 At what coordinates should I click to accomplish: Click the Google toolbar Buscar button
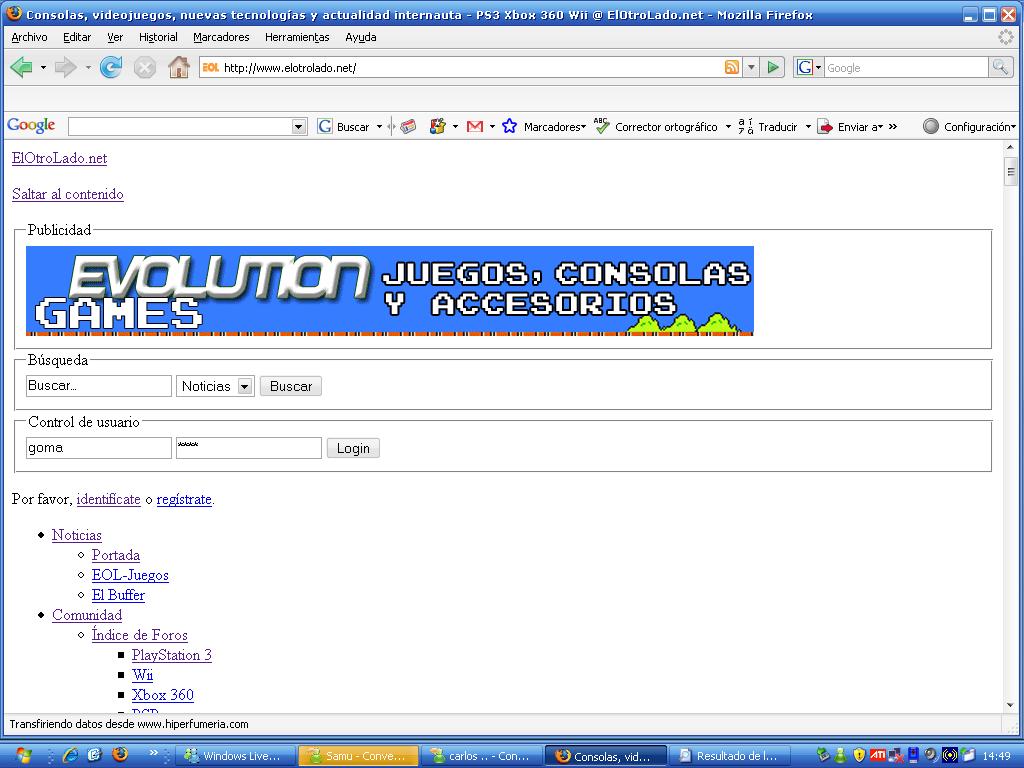tap(344, 127)
